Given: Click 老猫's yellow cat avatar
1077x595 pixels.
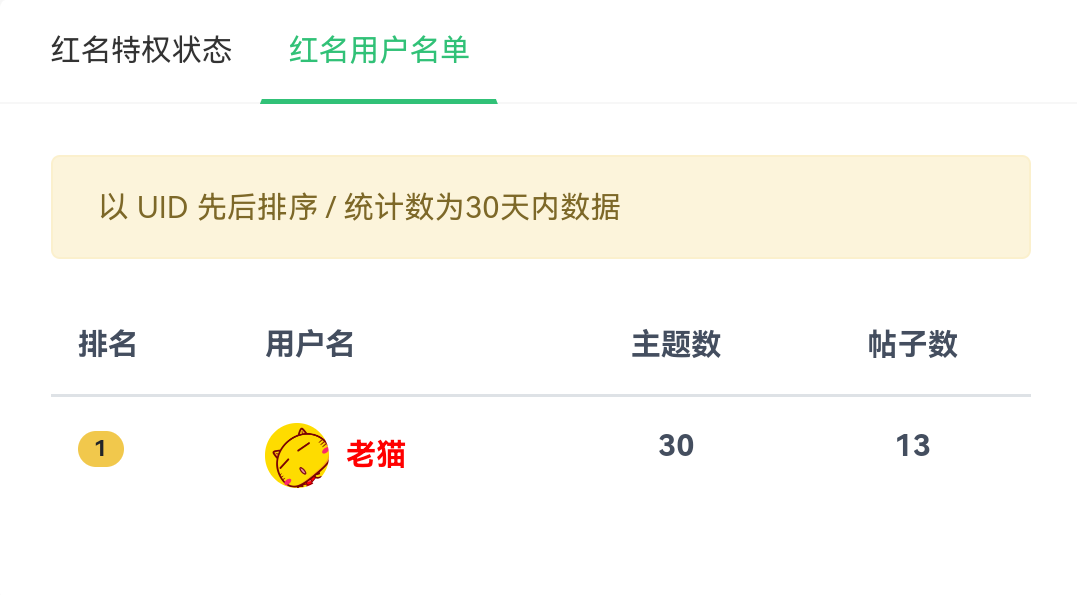Looking at the screenshot, I should click(297, 455).
